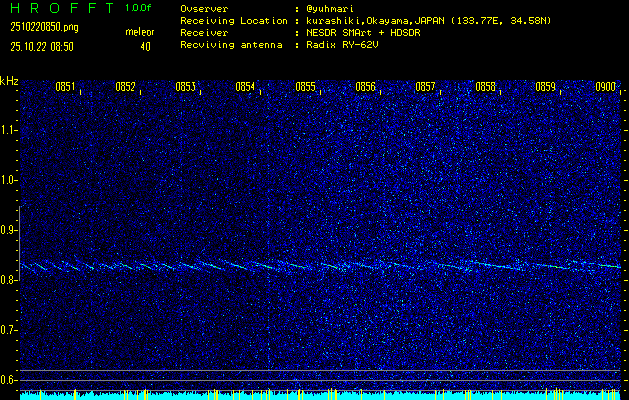The width and height of the screenshot is (629, 400).
Task: Select the 1.00f version label
Action: (139, 8)
